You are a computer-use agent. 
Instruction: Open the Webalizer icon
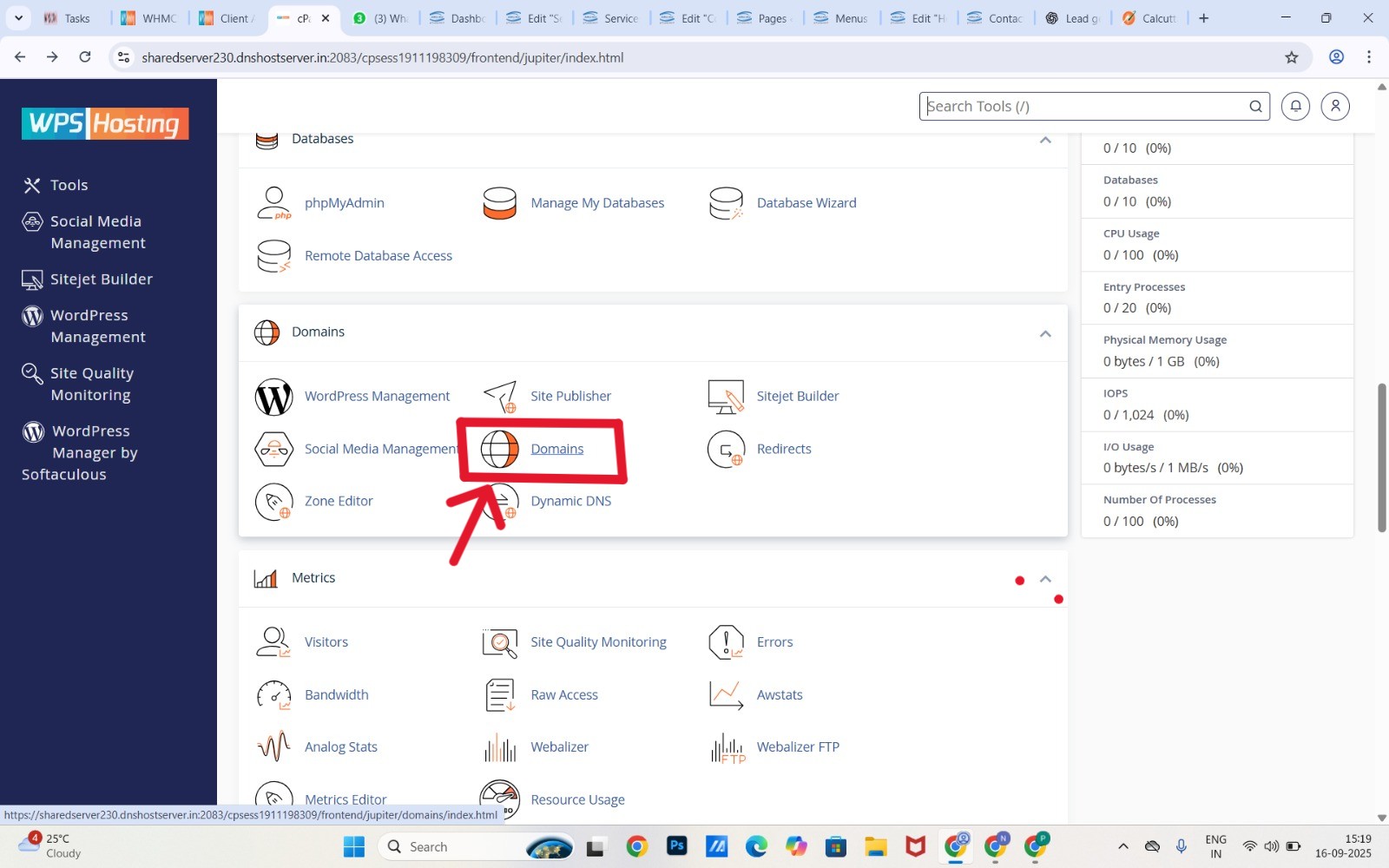pyautogui.click(x=500, y=747)
